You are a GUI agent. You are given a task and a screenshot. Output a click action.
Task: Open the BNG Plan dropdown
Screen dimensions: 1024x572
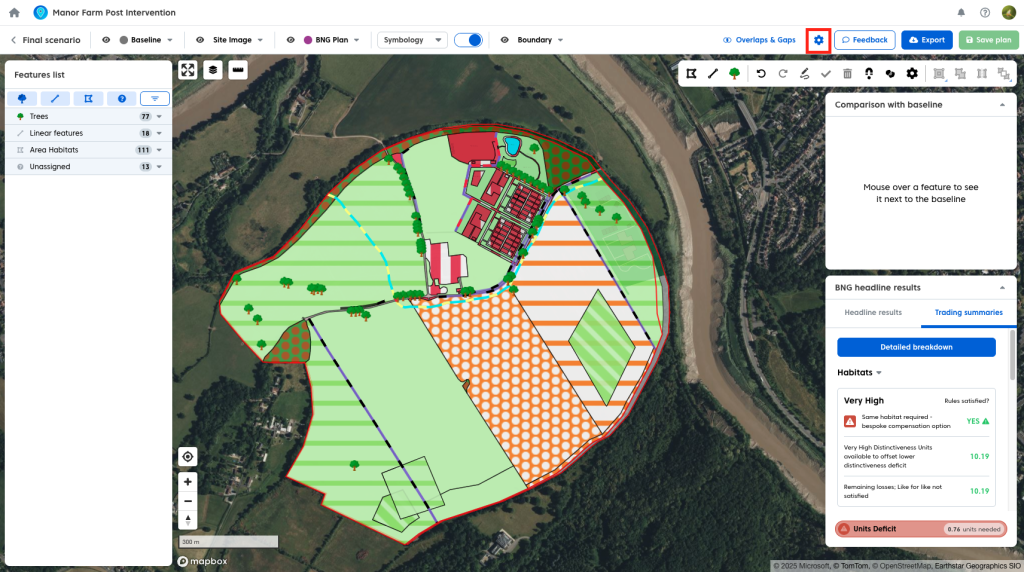(x=355, y=40)
